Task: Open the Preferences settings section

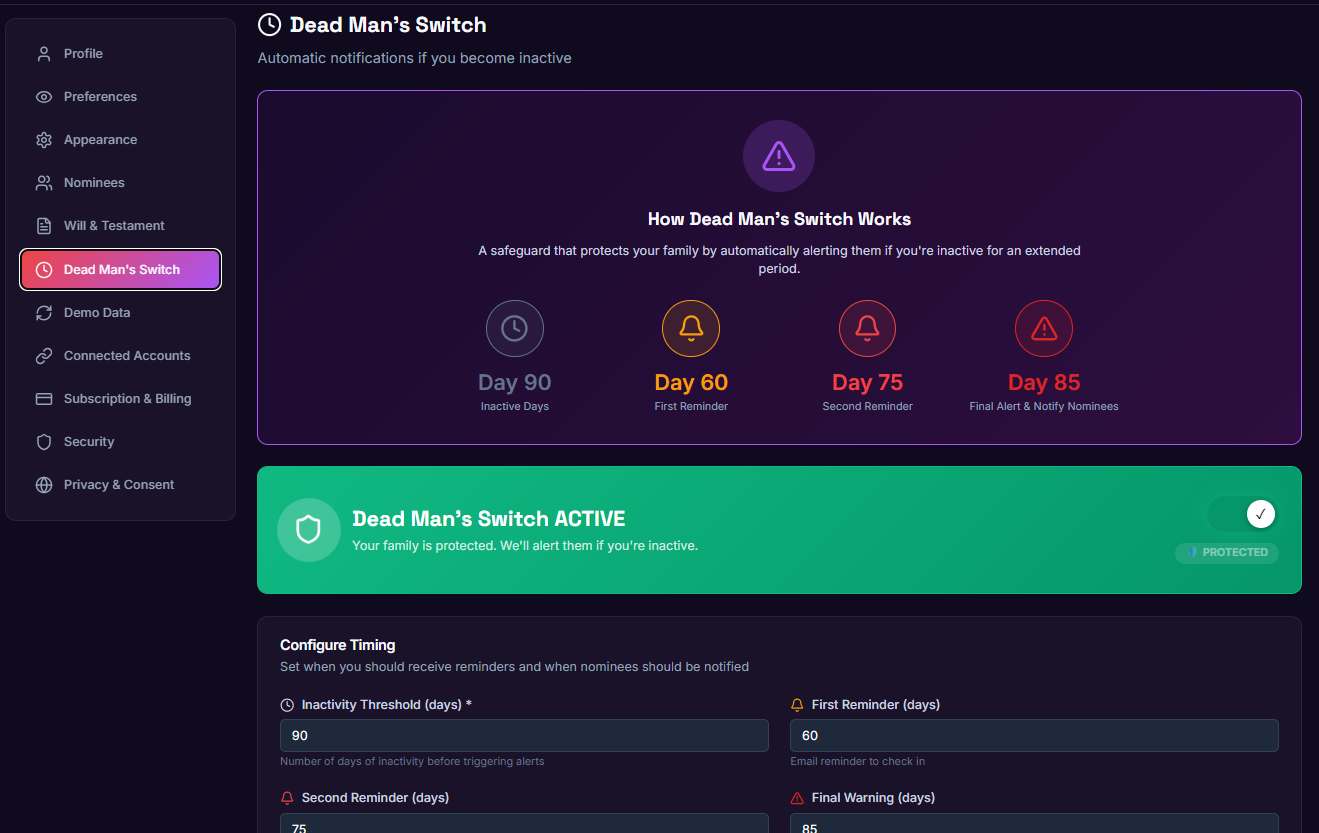Action: [x=100, y=97]
